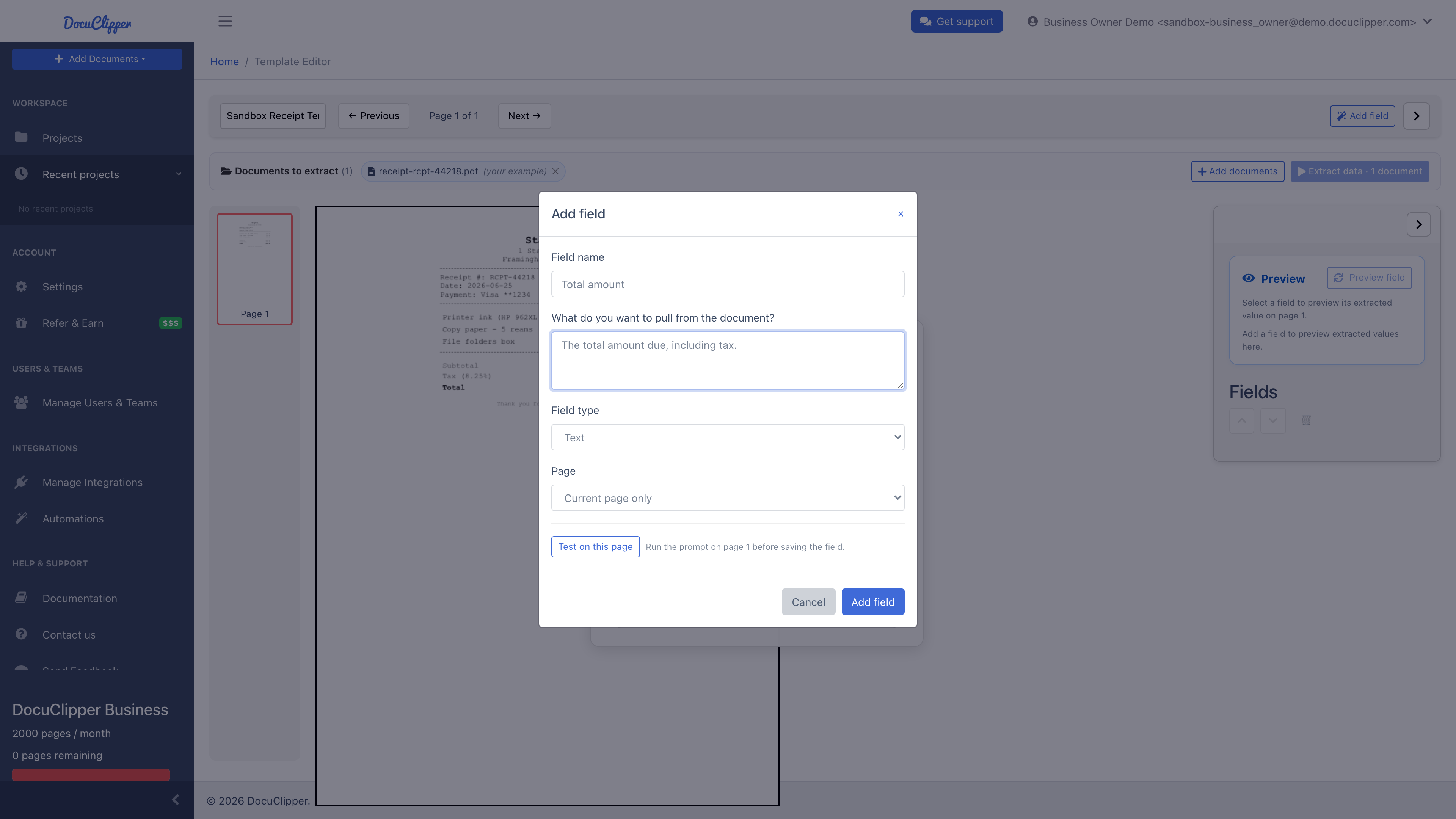This screenshot has width=1456, height=819.
Task: Click the Settings gear icon
Action: pos(22,287)
